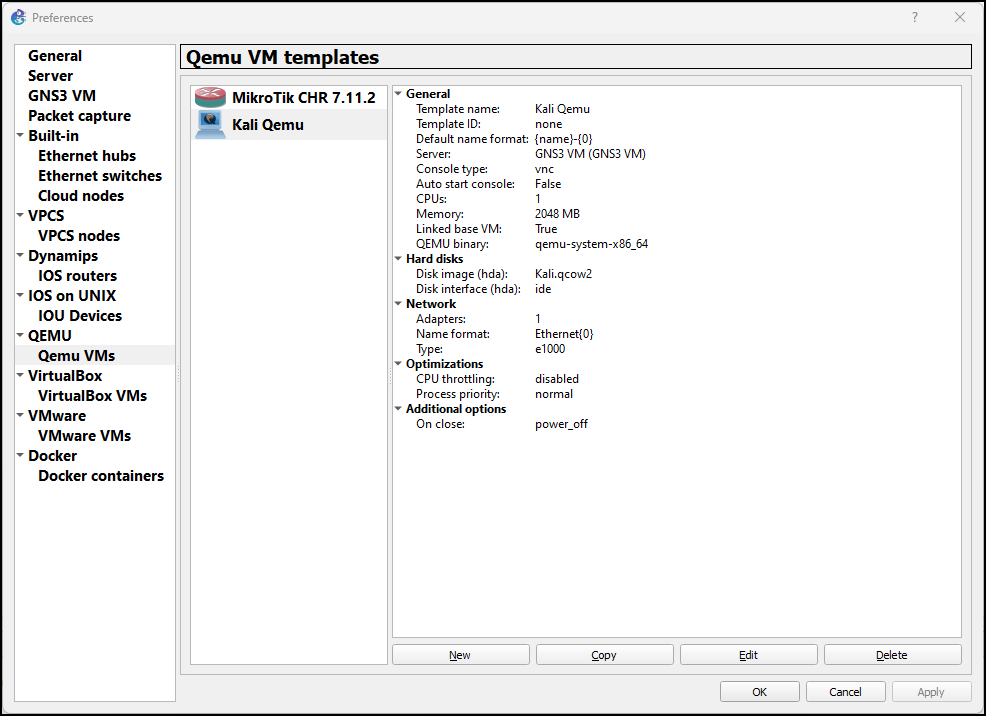
Task: Select Ethernet switches in the sidebar
Action: 100,176
